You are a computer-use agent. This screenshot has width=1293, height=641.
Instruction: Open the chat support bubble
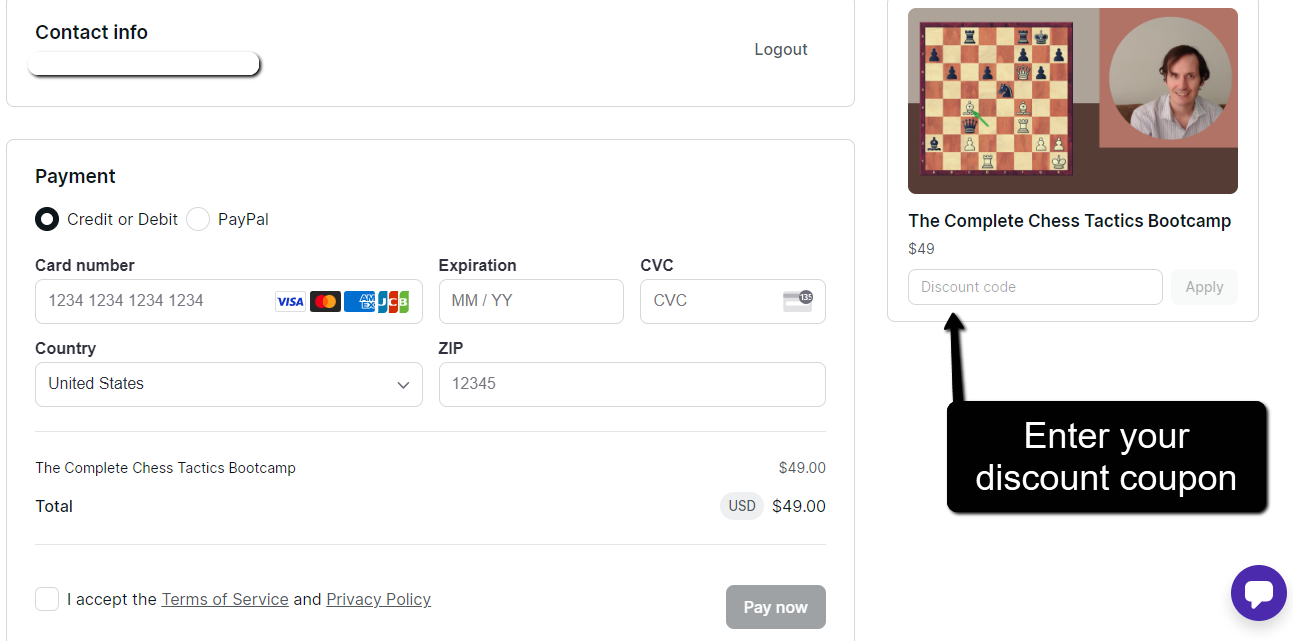tap(1258, 593)
